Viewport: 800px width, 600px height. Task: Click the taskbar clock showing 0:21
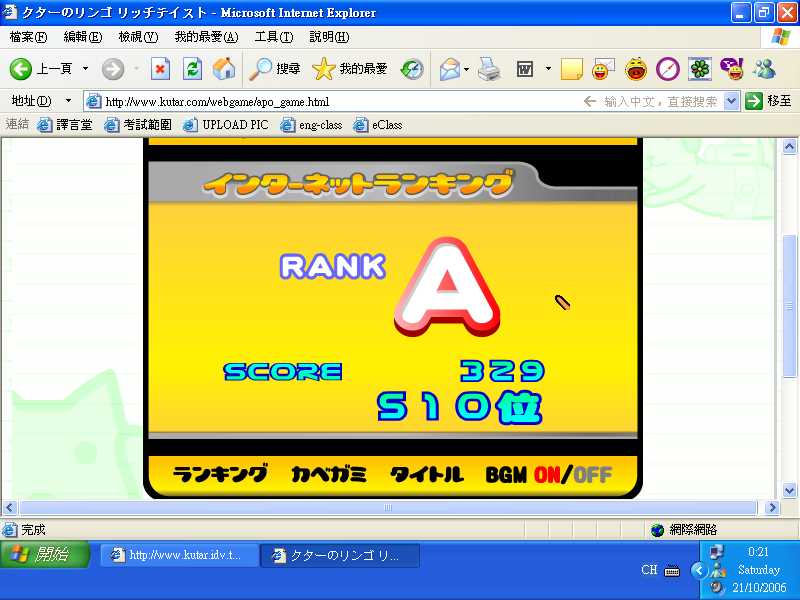(x=758, y=552)
